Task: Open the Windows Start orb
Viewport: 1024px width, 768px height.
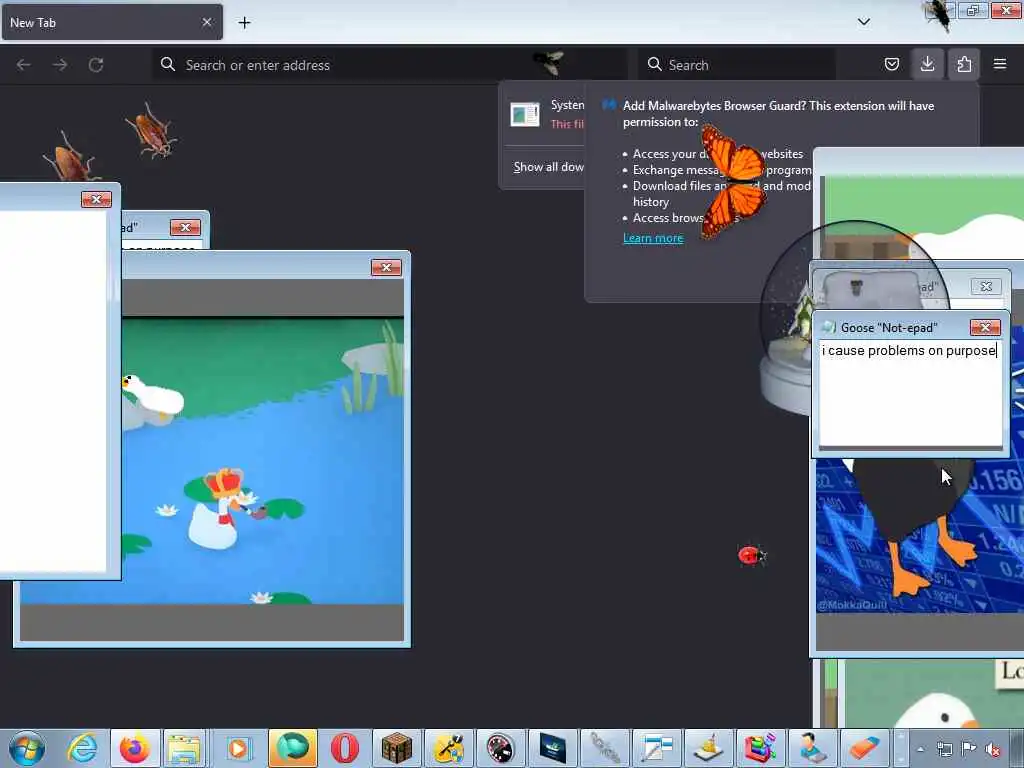Action: pyautogui.click(x=27, y=748)
